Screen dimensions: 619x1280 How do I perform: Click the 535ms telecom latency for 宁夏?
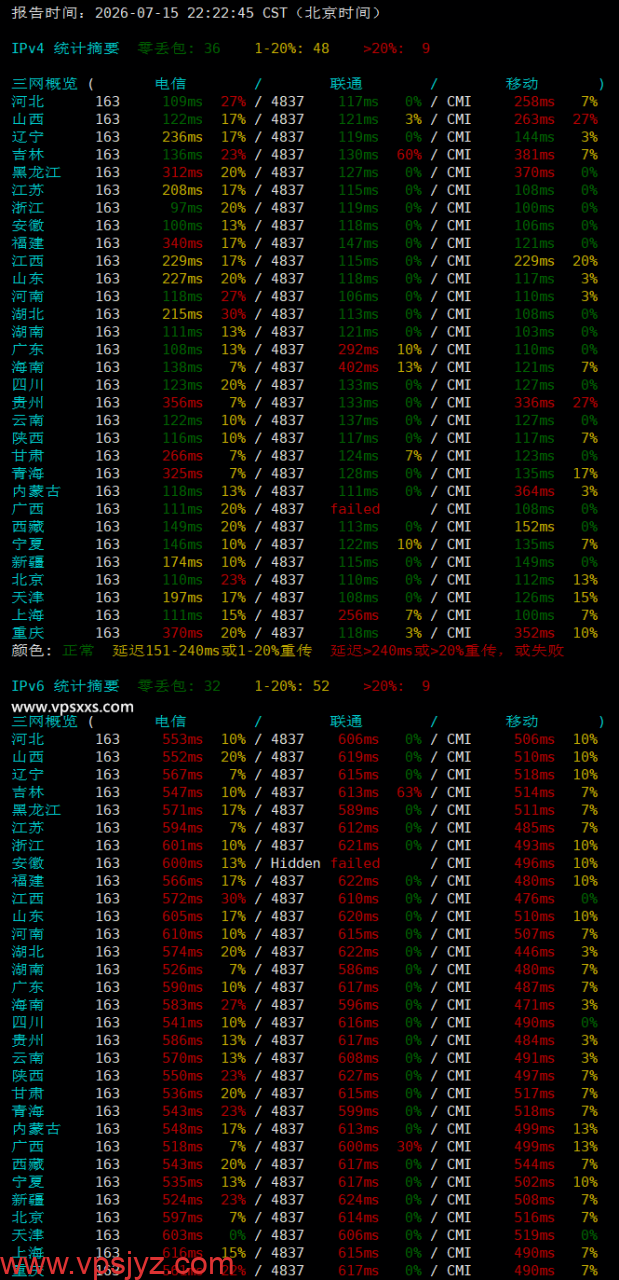click(x=182, y=1183)
